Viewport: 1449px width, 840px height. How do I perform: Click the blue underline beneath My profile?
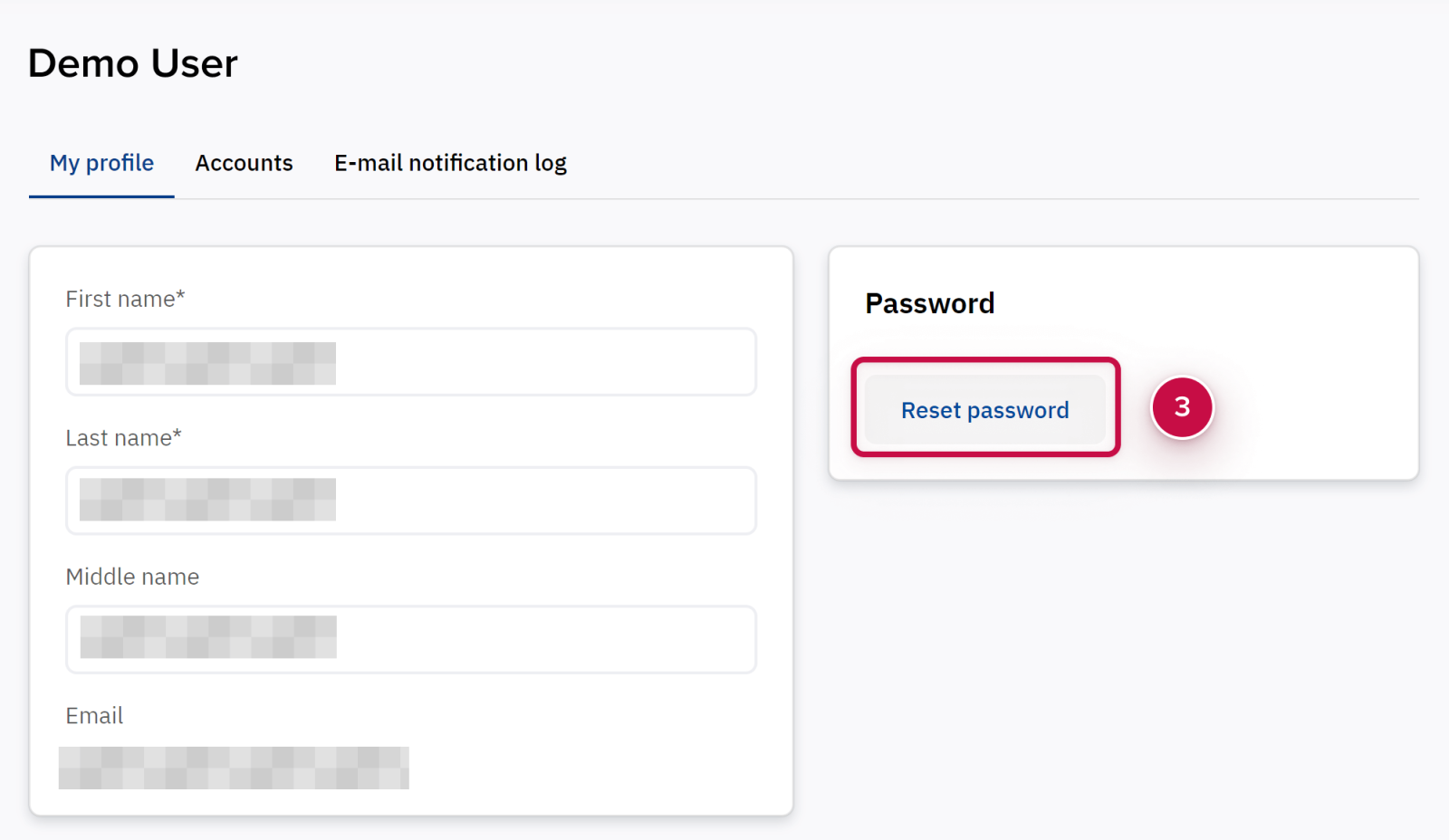click(101, 196)
